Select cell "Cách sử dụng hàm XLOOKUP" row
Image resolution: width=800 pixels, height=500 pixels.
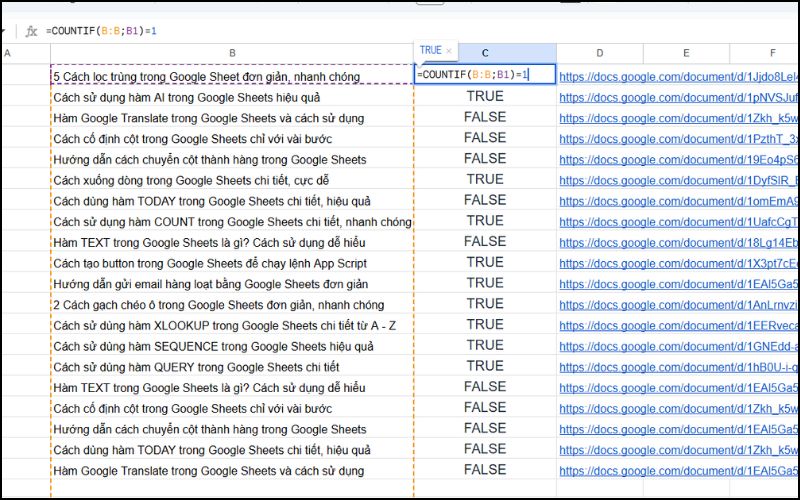[224, 326]
